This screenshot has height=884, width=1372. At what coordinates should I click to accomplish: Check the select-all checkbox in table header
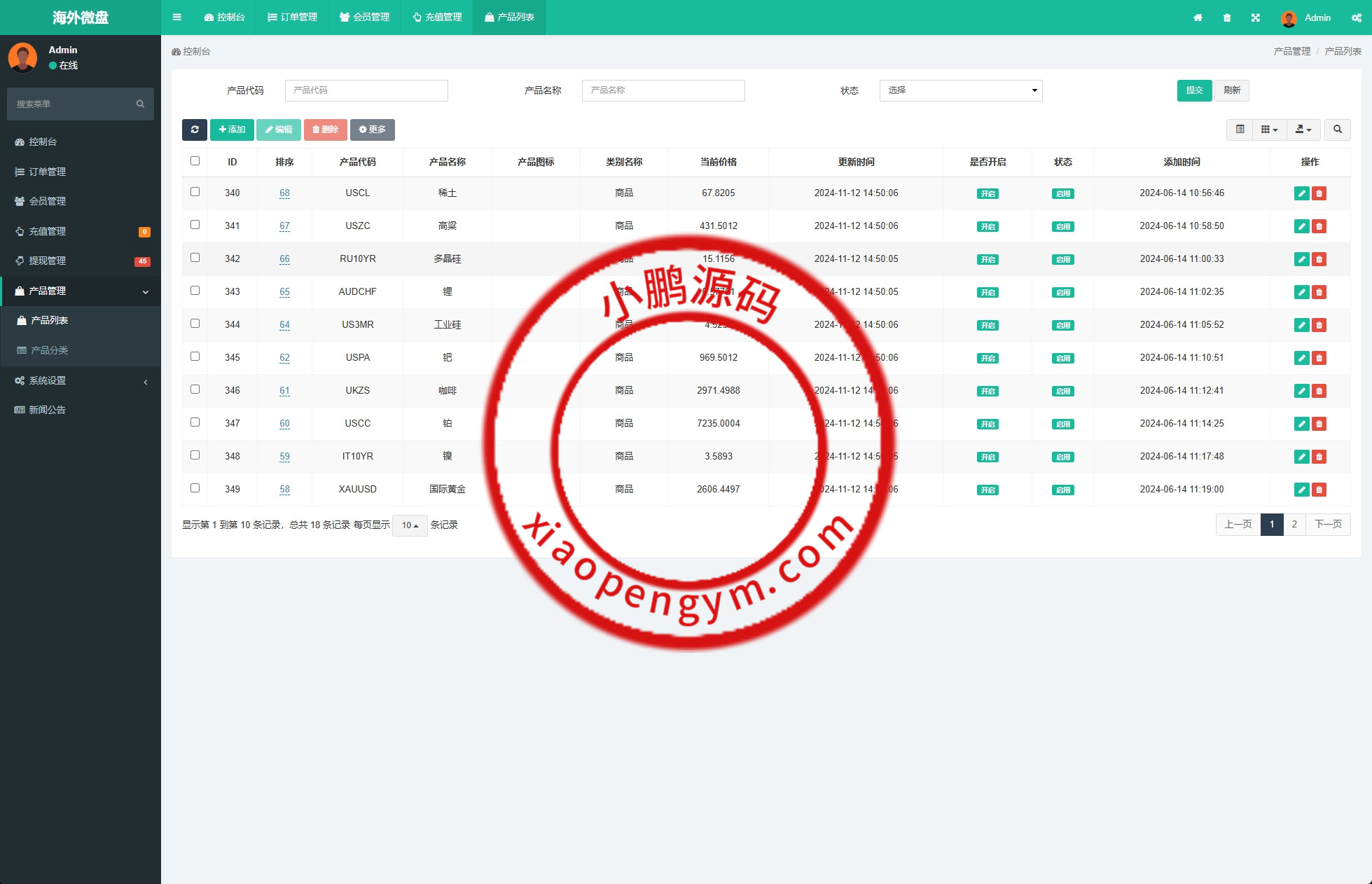click(195, 161)
